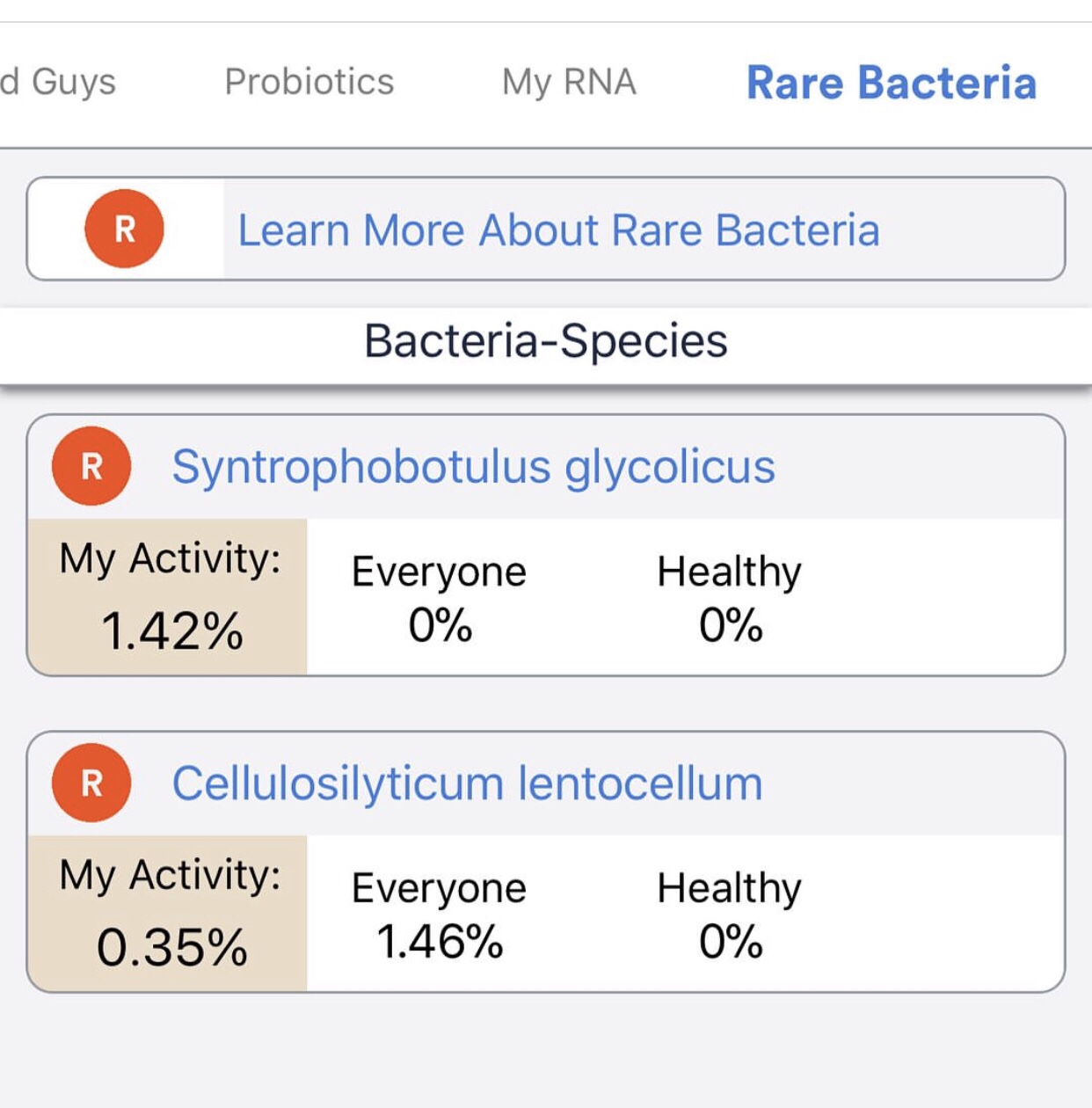The image size is (1092, 1108).
Task: Click the Healthy 0% value on top card
Action: pyautogui.click(x=729, y=626)
